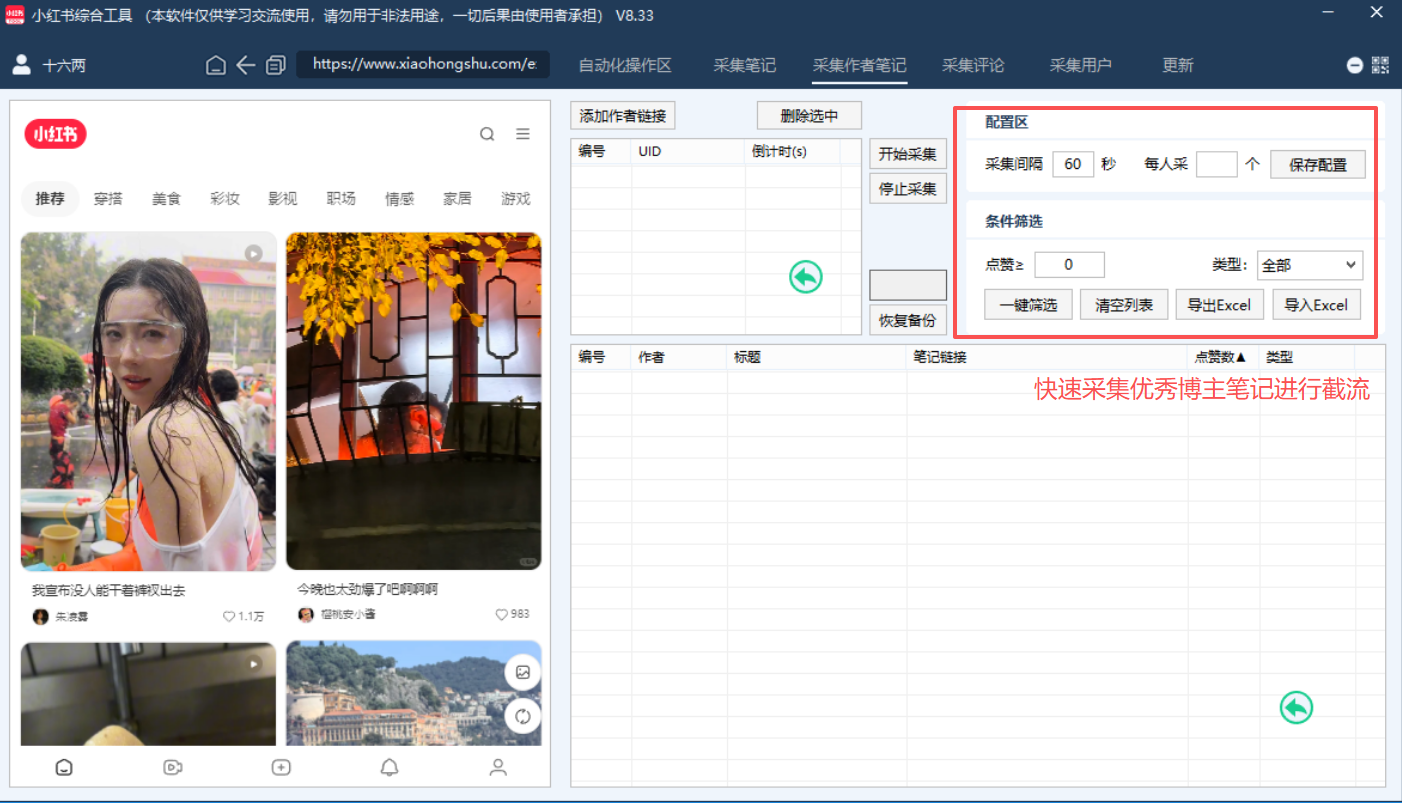This screenshot has width=1402, height=803.
Task: Switch to the 自动化操作区 tab
Action: [x=625, y=65]
